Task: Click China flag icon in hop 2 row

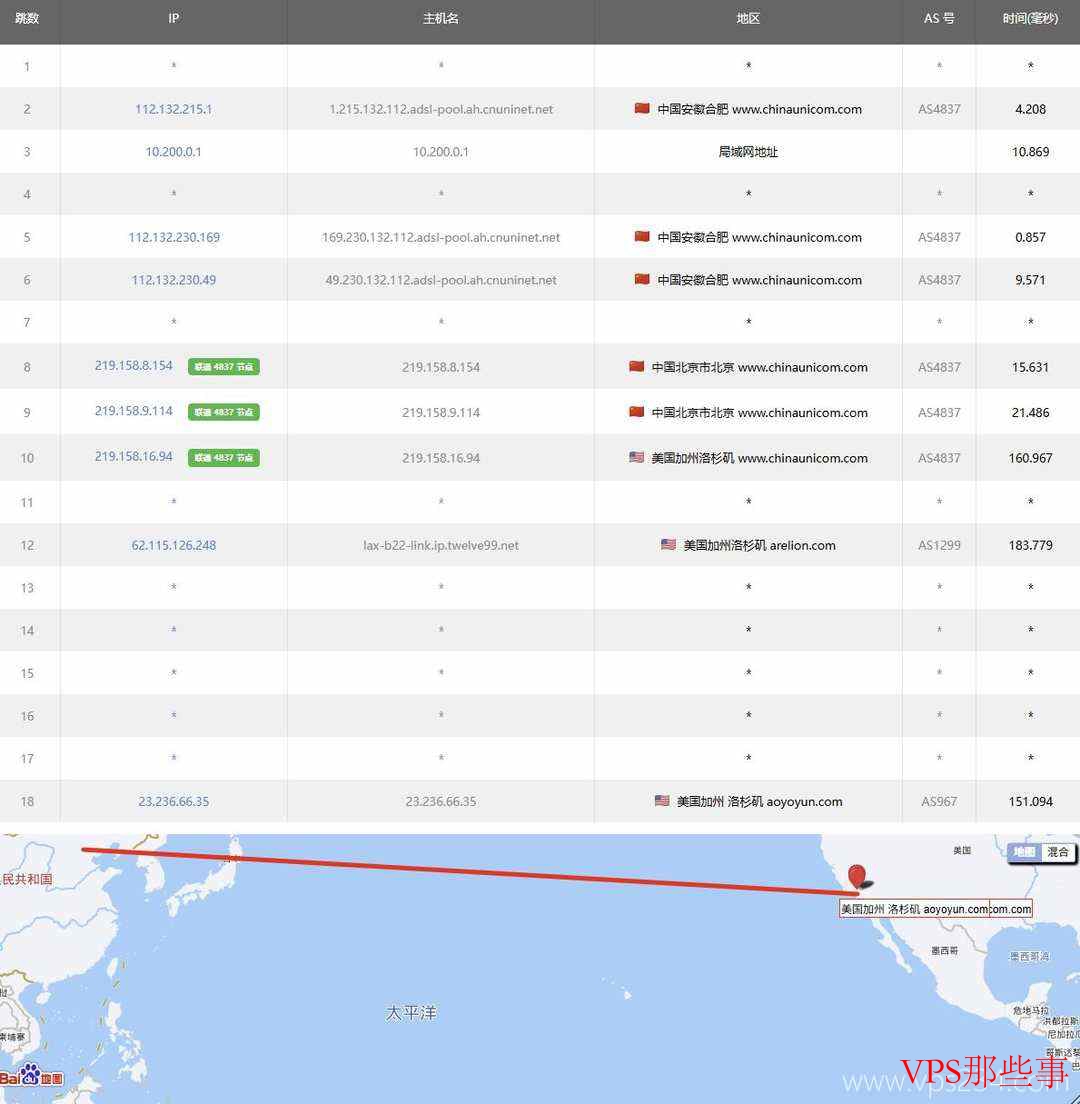Action: pos(641,108)
